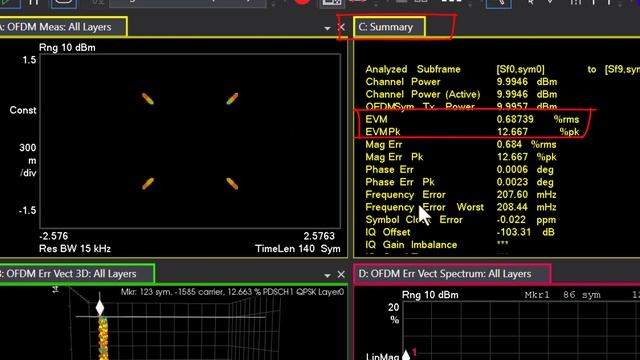The height and width of the screenshot is (360, 640).
Task: Select the C: Summary tab
Action: point(389,27)
